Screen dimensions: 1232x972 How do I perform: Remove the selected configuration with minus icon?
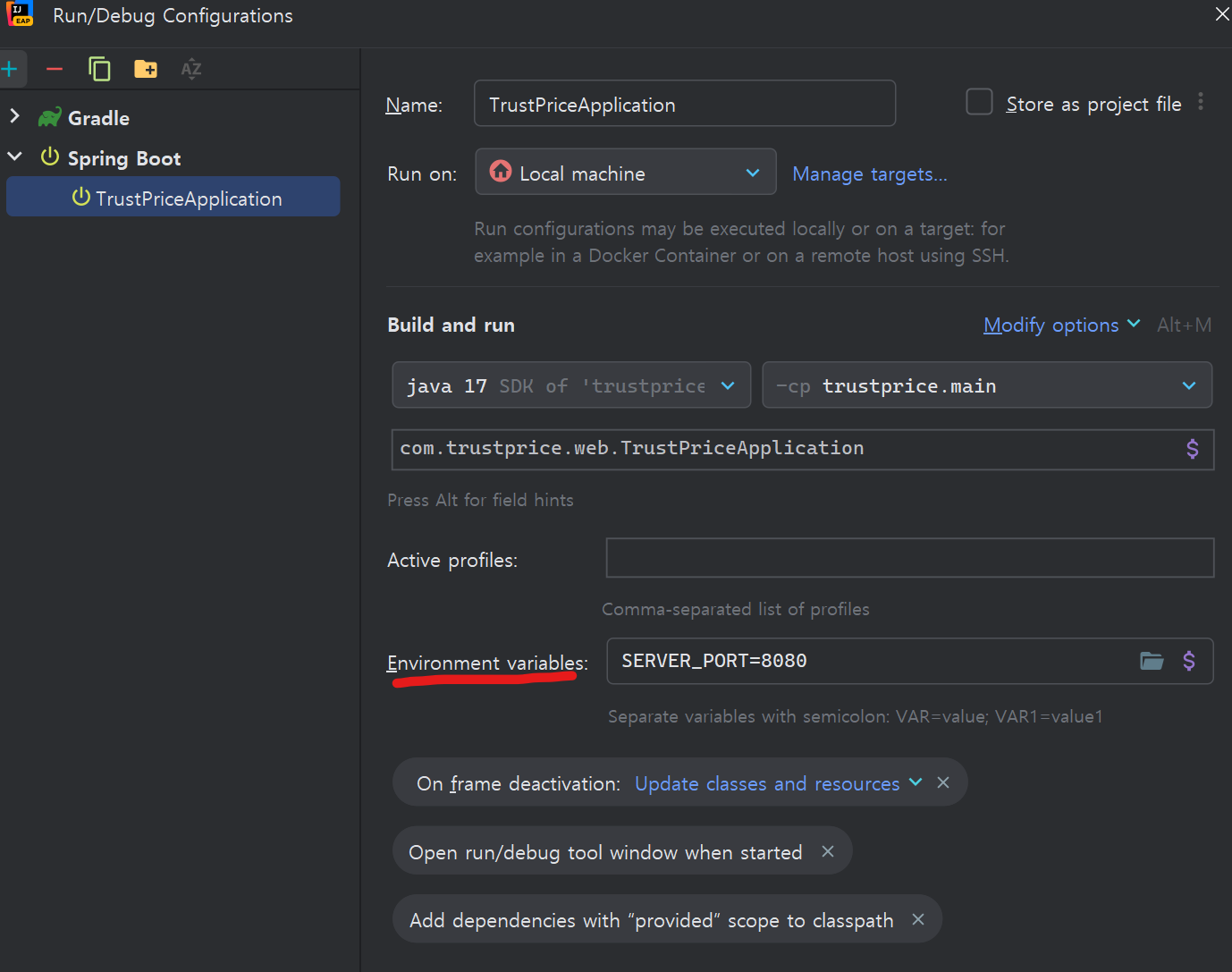click(x=55, y=69)
